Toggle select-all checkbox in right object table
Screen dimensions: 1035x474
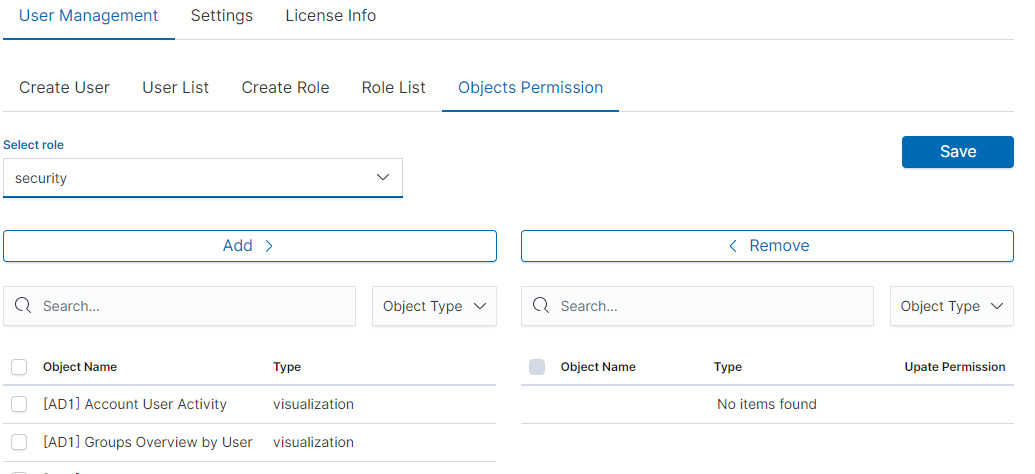click(537, 367)
